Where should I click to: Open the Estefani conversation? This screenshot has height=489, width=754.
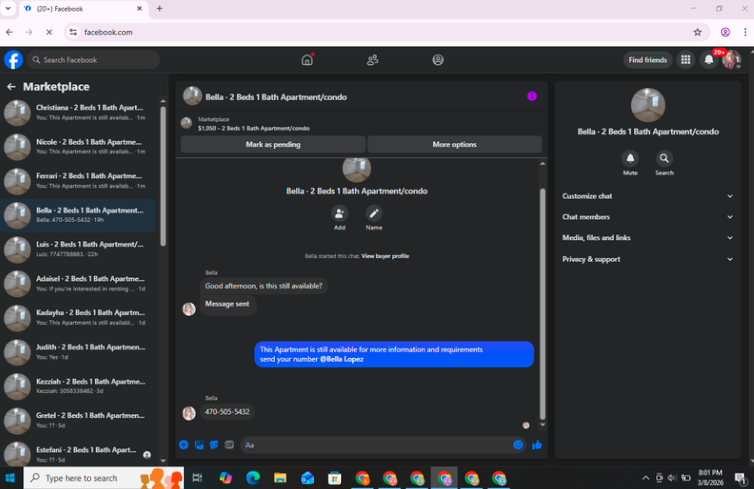(x=79, y=454)
